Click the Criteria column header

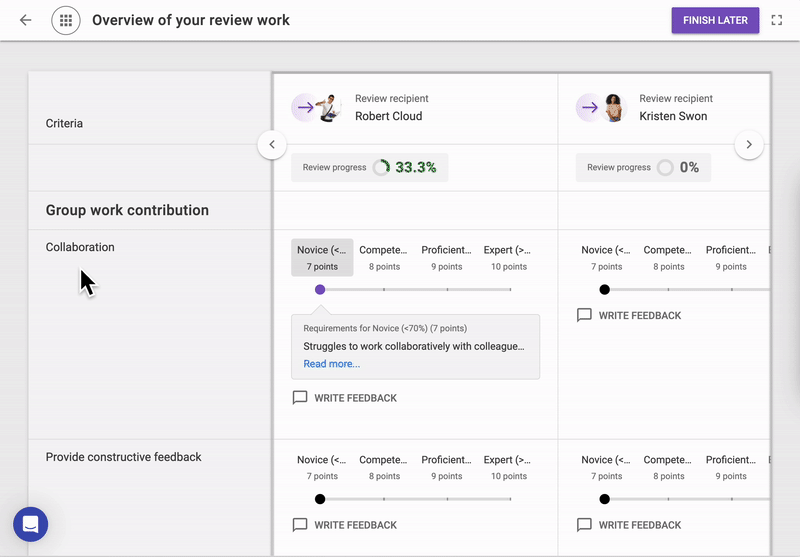pos(64,123)
